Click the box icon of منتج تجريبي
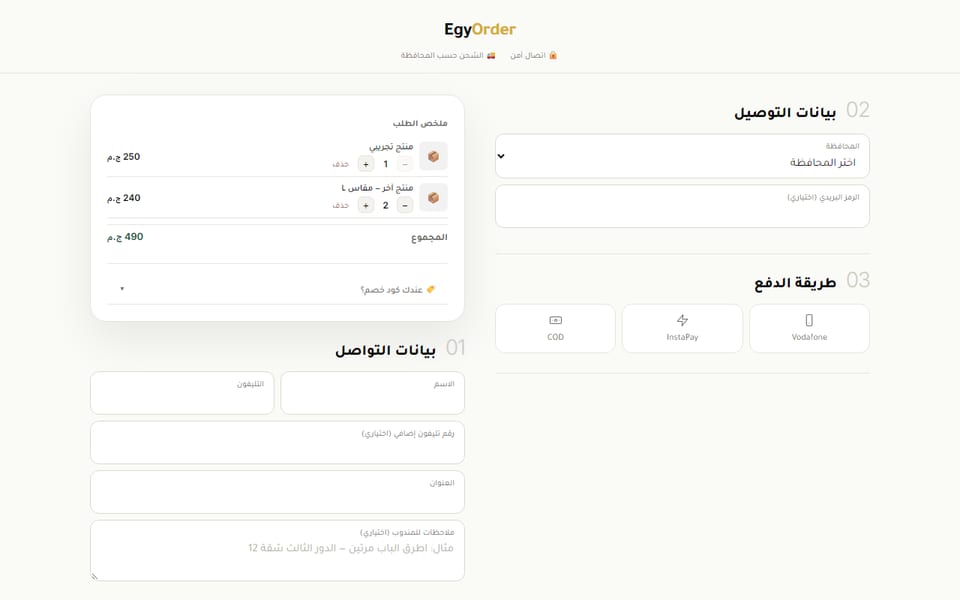Image resolution: width=960 pixels, height=600 pixels. (x=433, y=156)
